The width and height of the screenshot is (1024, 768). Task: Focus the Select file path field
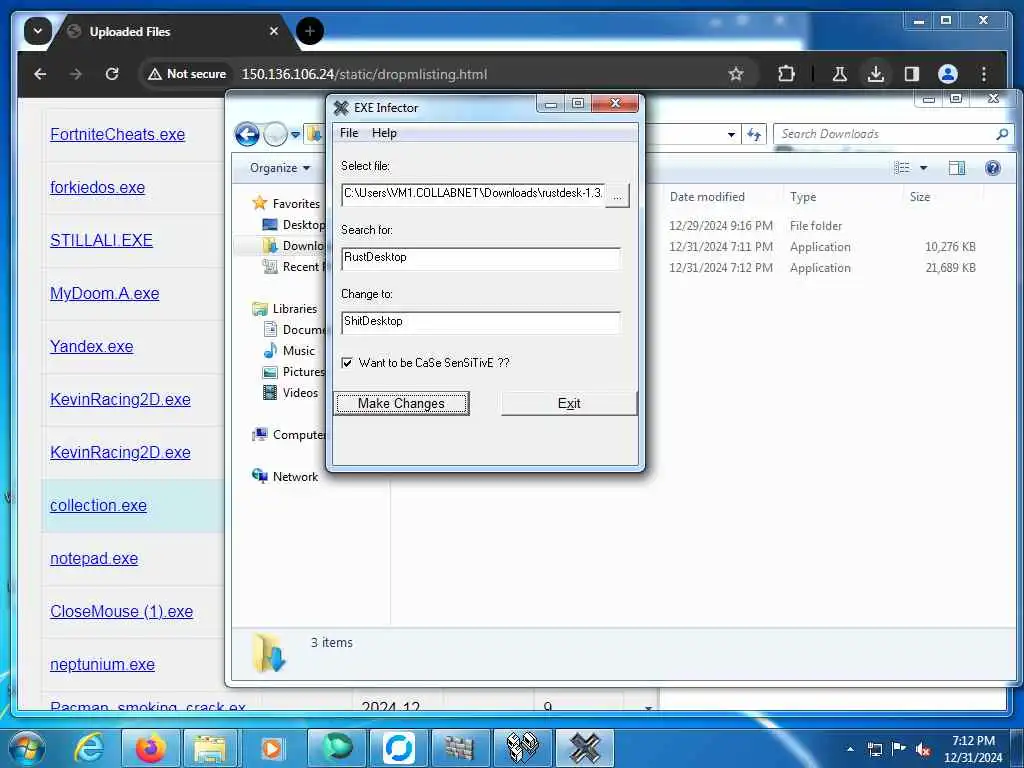473,194
